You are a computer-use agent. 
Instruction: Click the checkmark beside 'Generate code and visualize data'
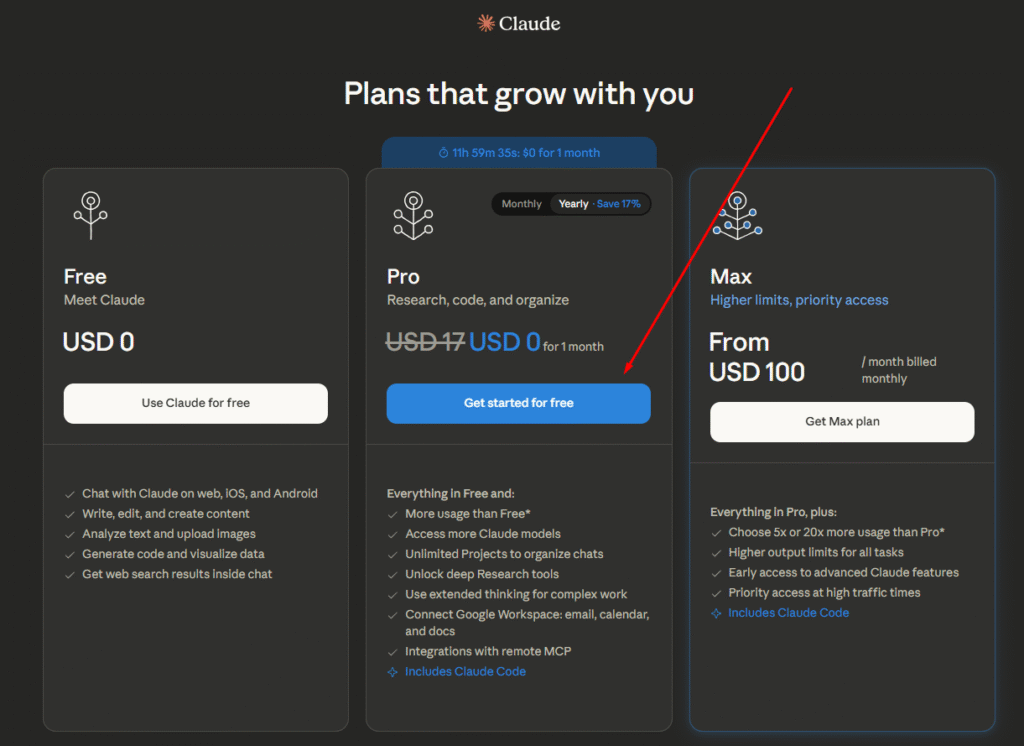[69, 554]
